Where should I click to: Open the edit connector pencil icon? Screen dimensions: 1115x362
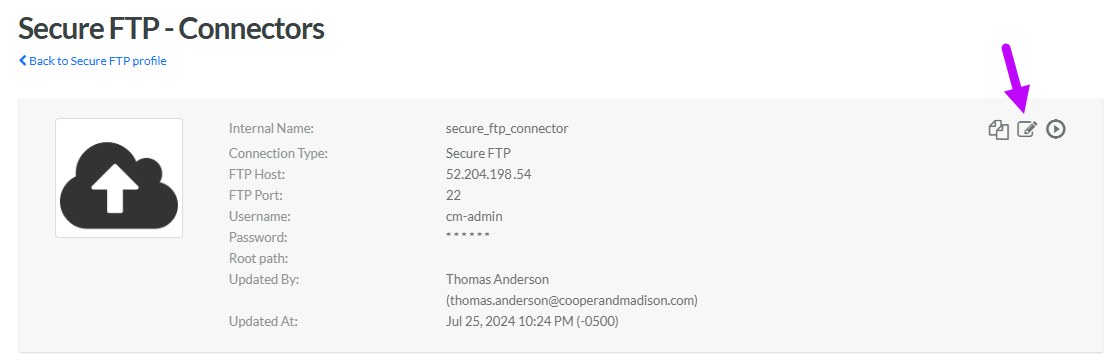coord(1027,129)
